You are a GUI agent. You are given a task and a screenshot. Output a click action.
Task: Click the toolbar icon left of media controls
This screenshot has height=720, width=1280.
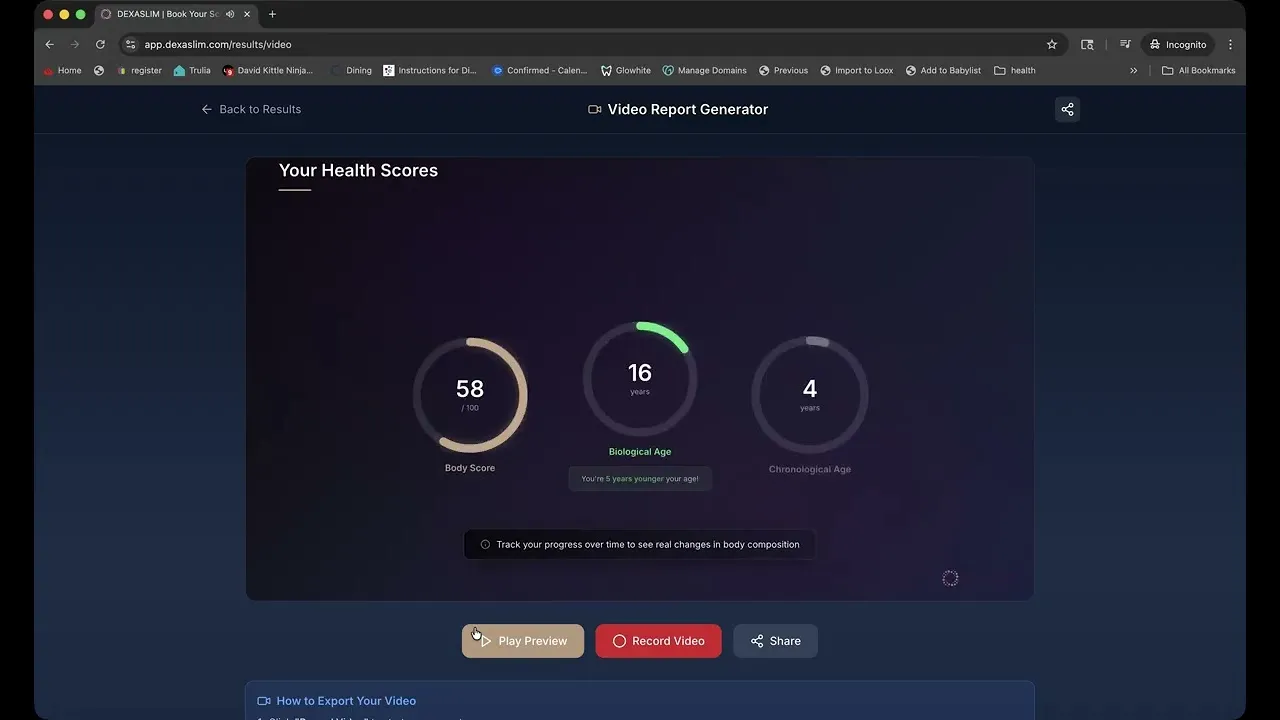coord(1088,44)
